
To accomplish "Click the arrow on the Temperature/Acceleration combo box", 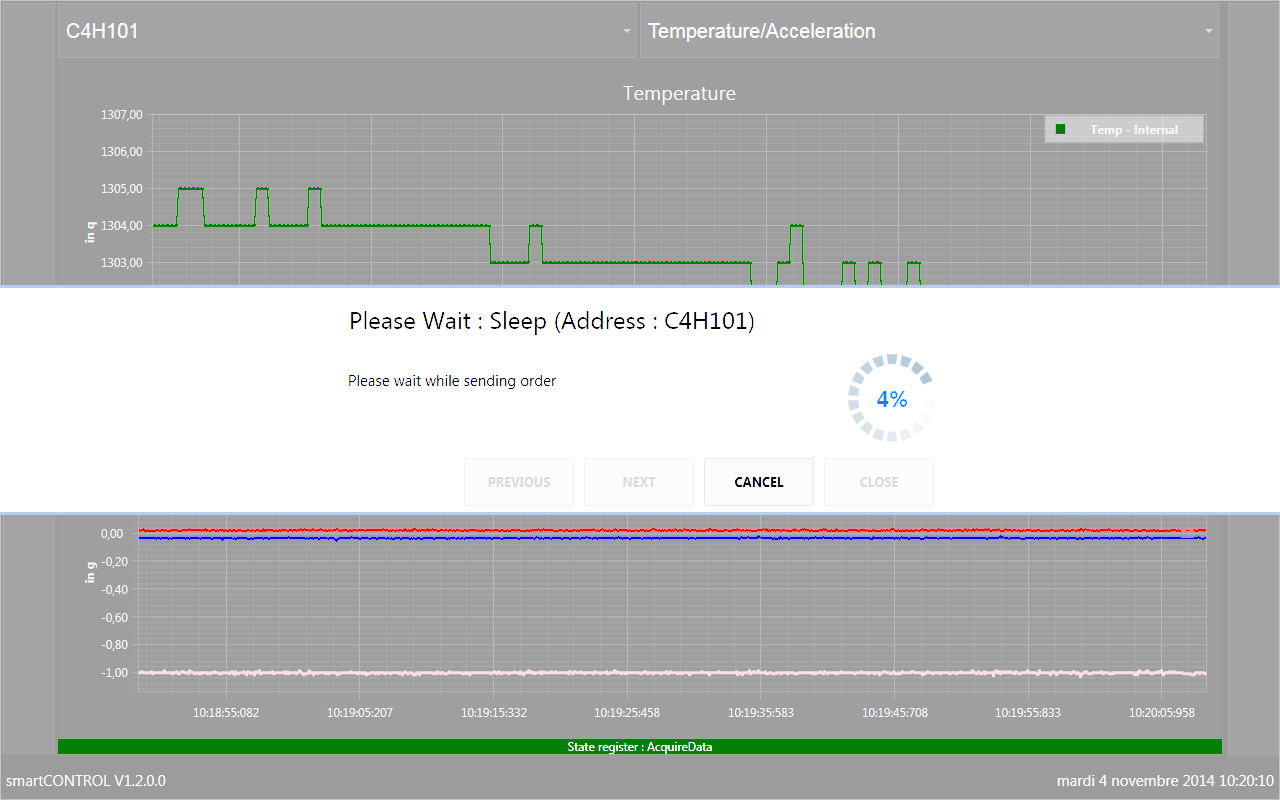I will (1209, 31).
